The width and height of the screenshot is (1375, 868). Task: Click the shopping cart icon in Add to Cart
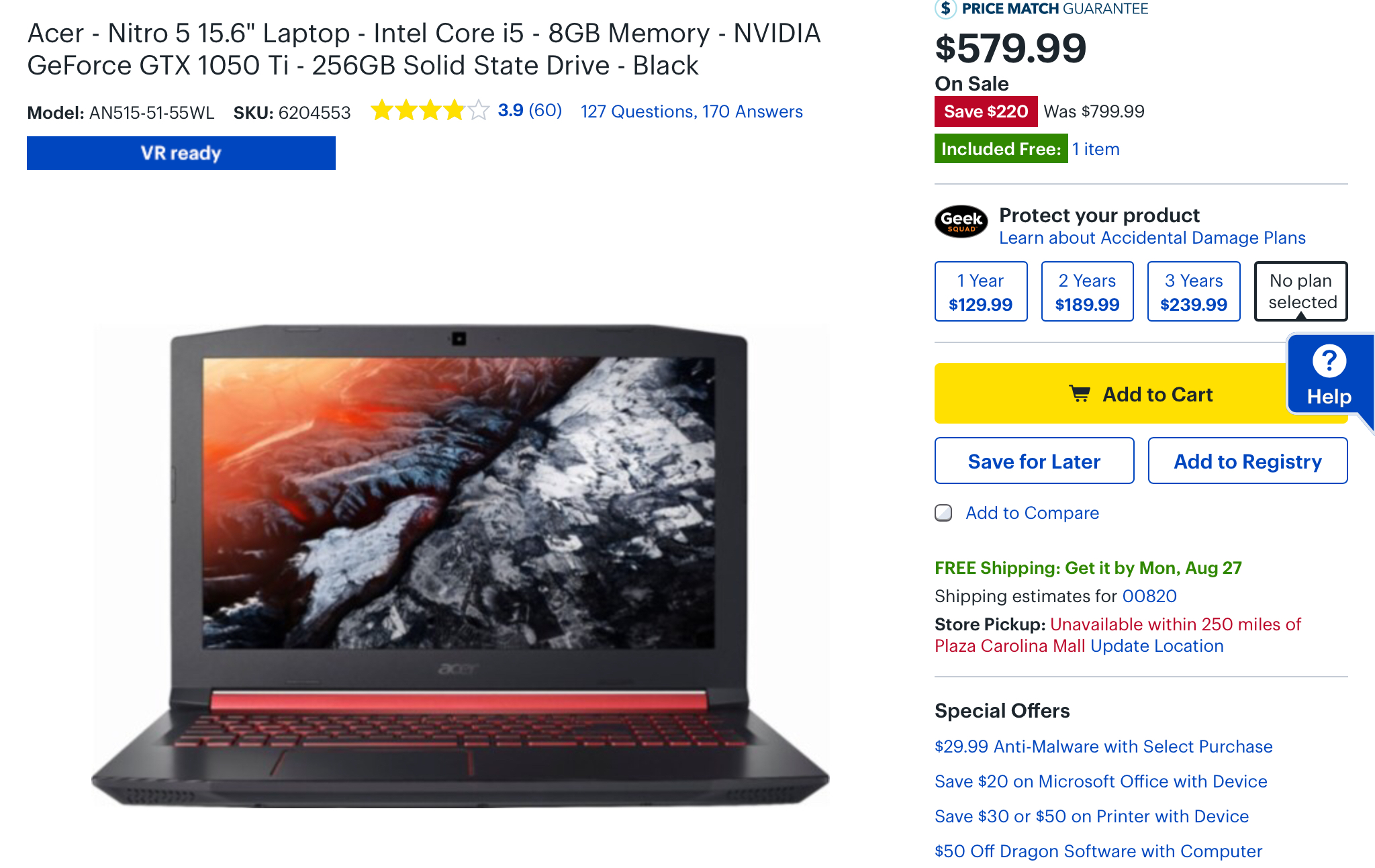click(1080, 393)
